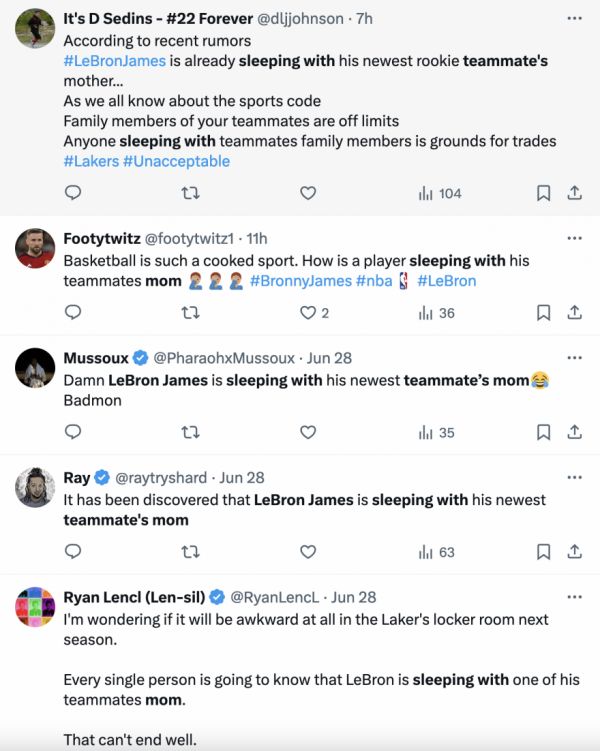Open Footytwitz profile picture
The height and width of the screenshot is (751, 600).
tap(36, 248)
